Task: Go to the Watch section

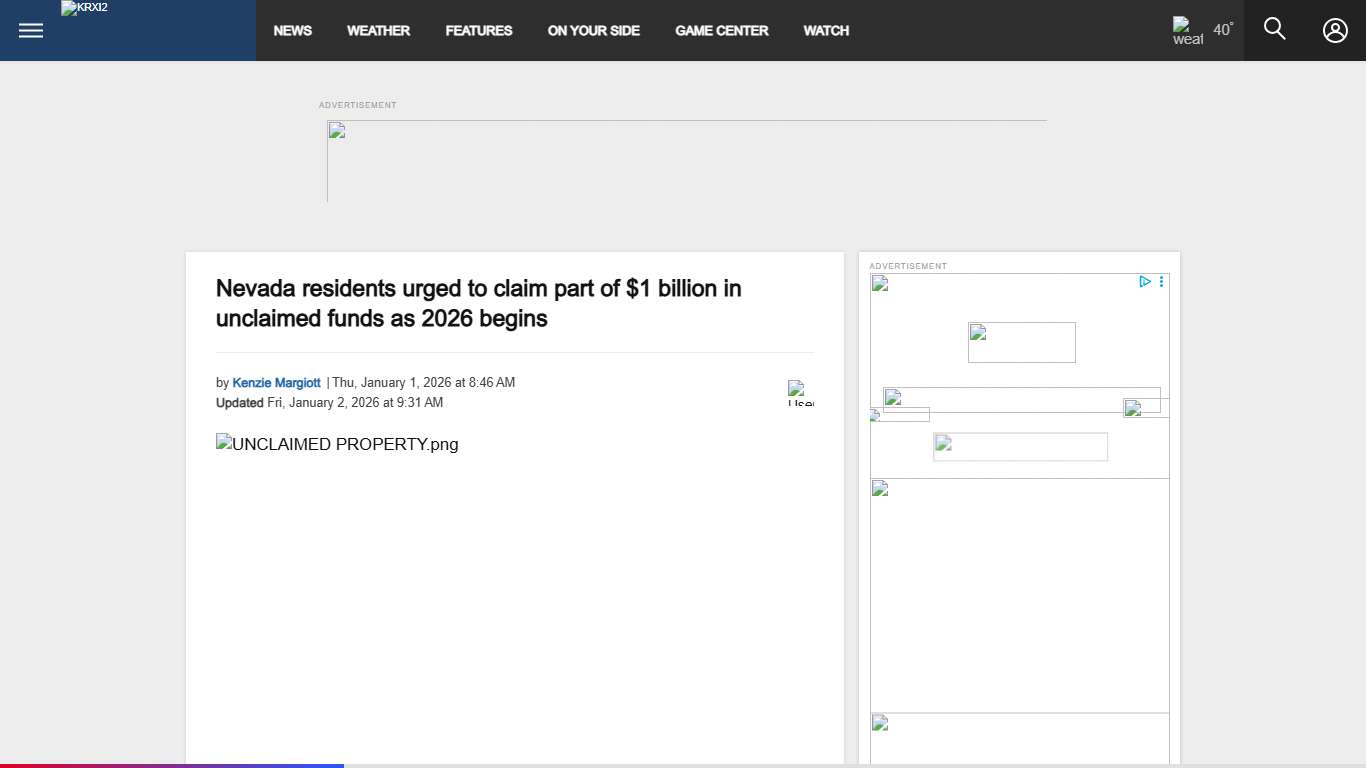Action: point(826,31)
